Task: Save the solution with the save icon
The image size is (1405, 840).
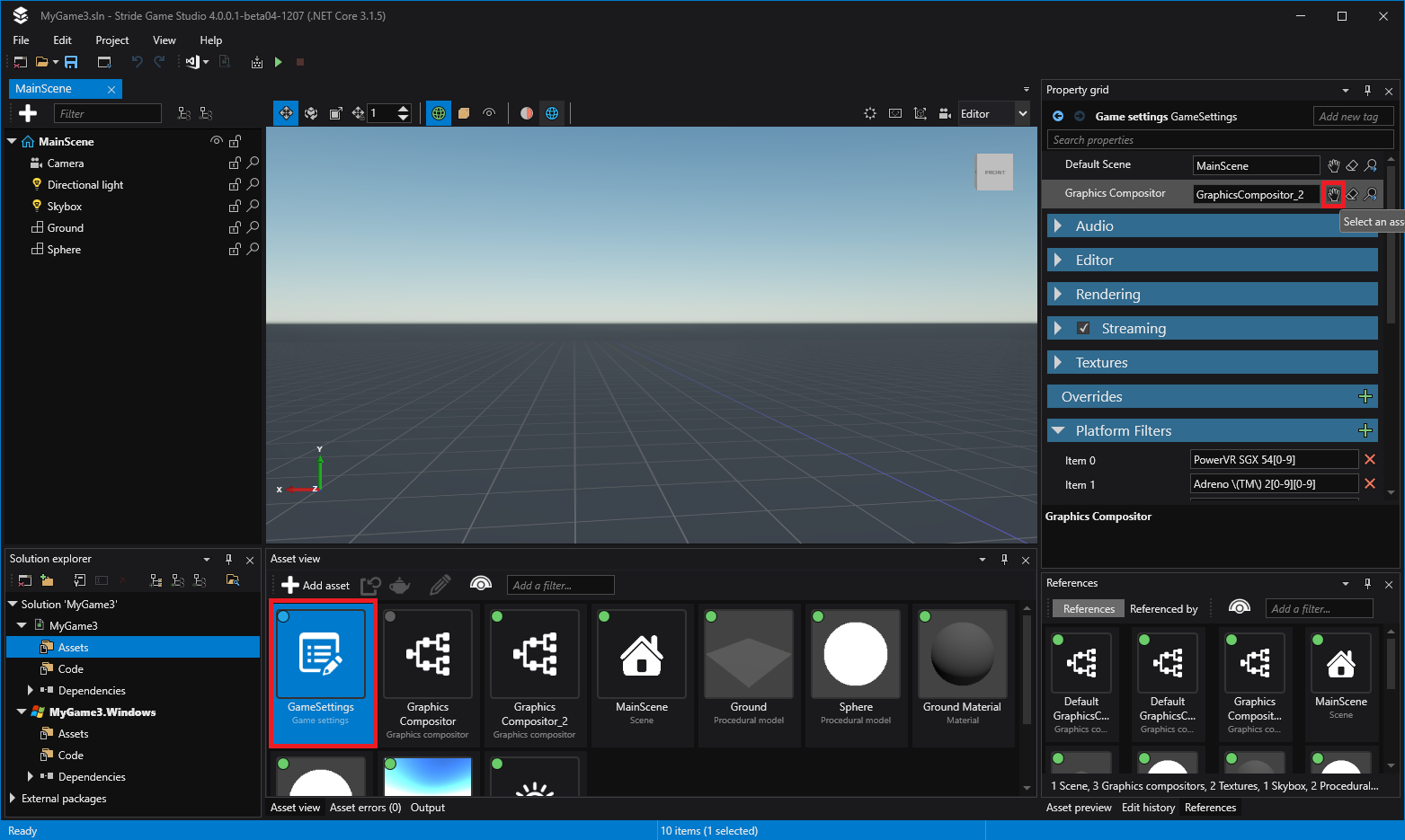Action: pyautogui.click(x=70, y=62)
